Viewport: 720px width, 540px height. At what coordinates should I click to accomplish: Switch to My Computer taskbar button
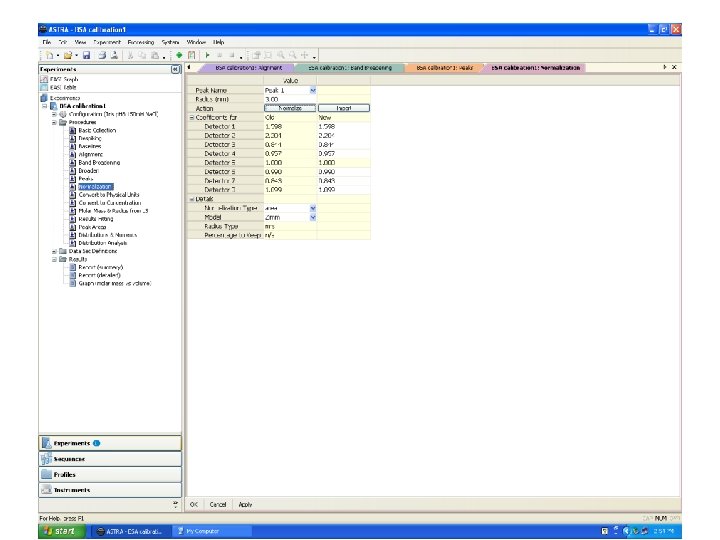[x=213, y=531]
